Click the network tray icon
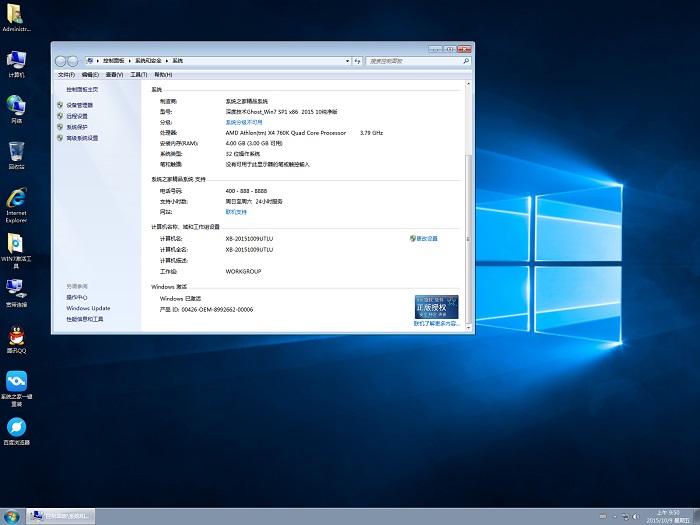 coord(625,517)
